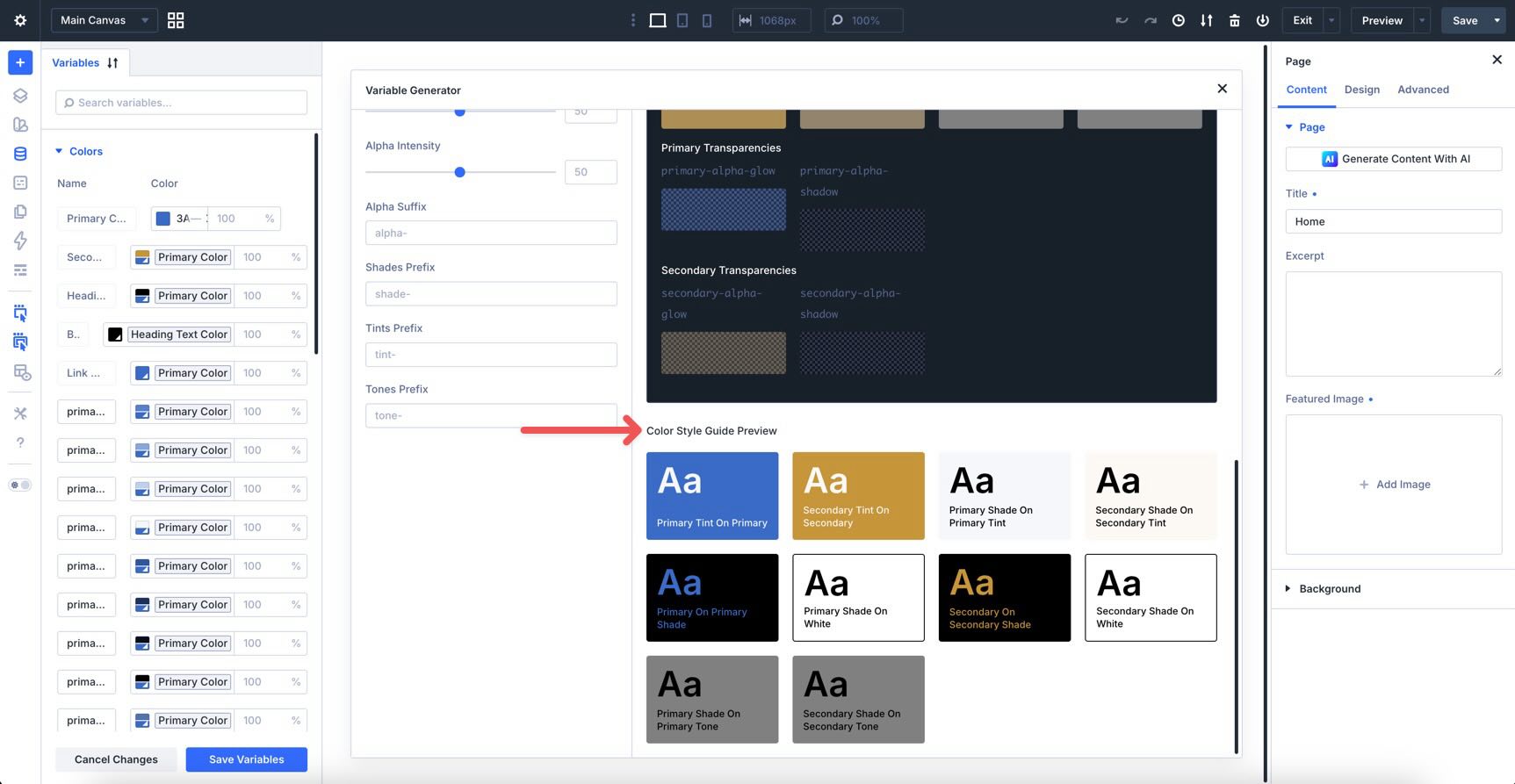Open the Variables database icon in sidebar

(20, 154)
